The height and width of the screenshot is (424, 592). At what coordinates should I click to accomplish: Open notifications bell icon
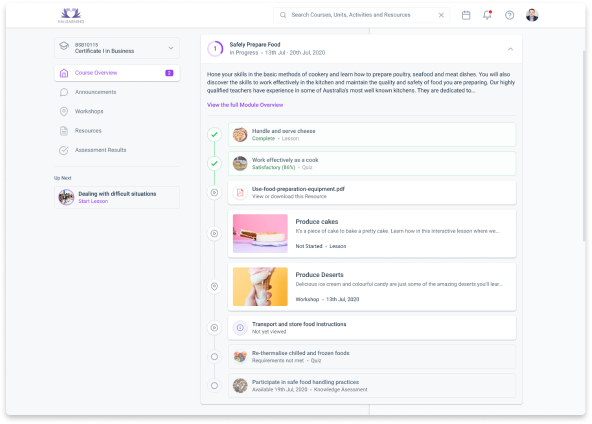487,15
